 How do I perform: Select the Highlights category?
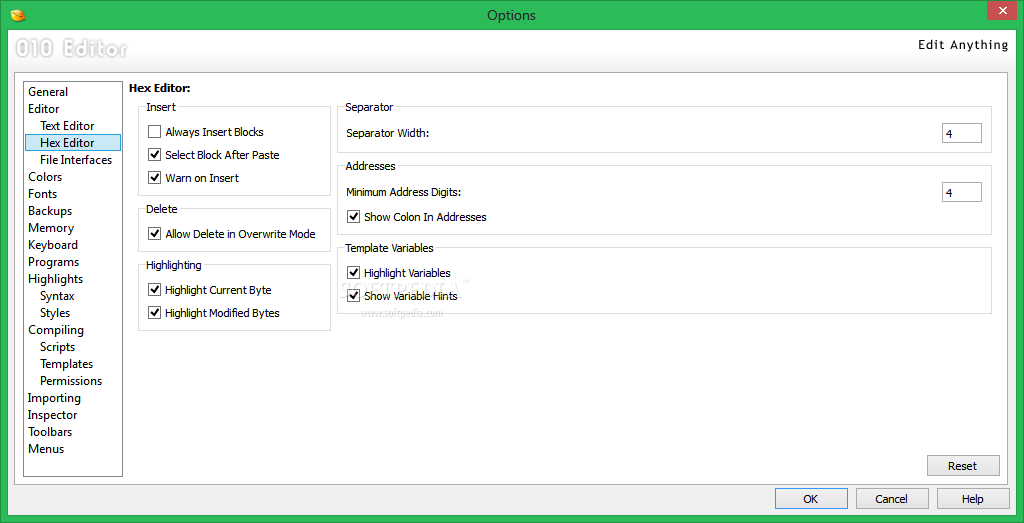pyautogui.click(x=56, y=279)
